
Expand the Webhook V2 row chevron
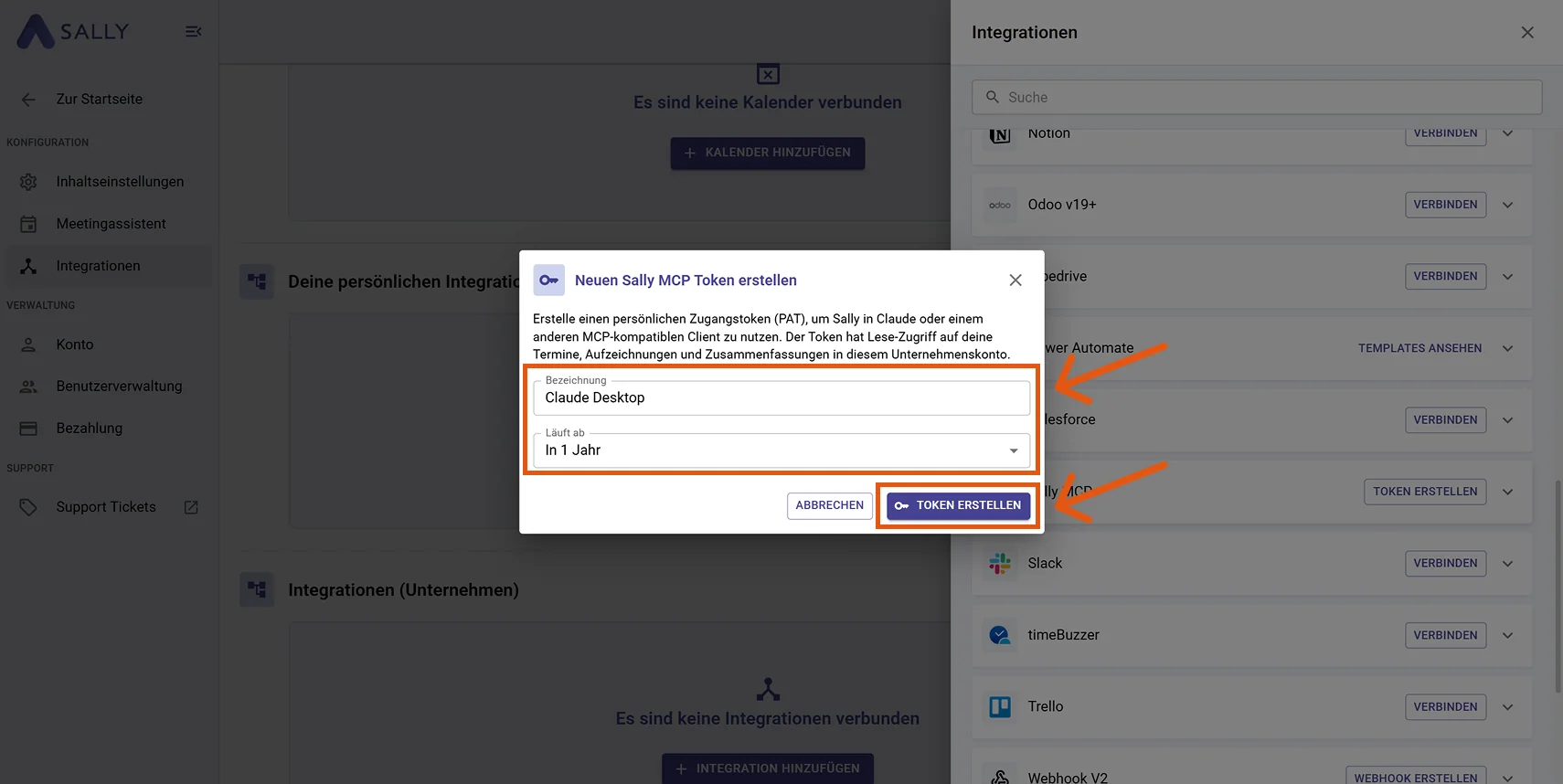click(1507, 778)
